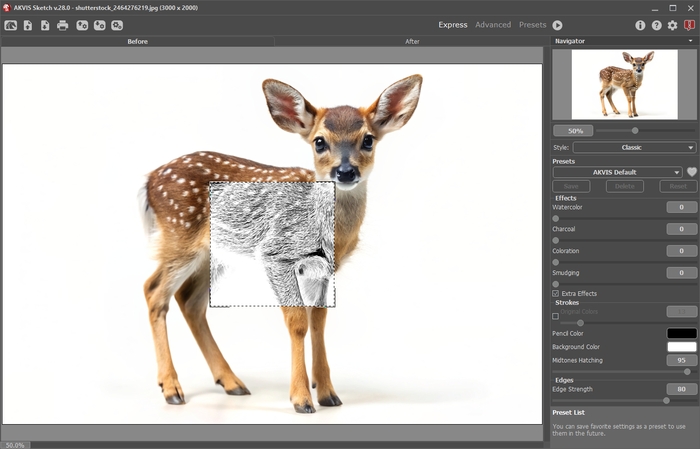Image resolution: width=700 pixels, height=449 pixels.
Task: Click the AKVIS Sketch title bar logo
Action: tap(6, 8)
